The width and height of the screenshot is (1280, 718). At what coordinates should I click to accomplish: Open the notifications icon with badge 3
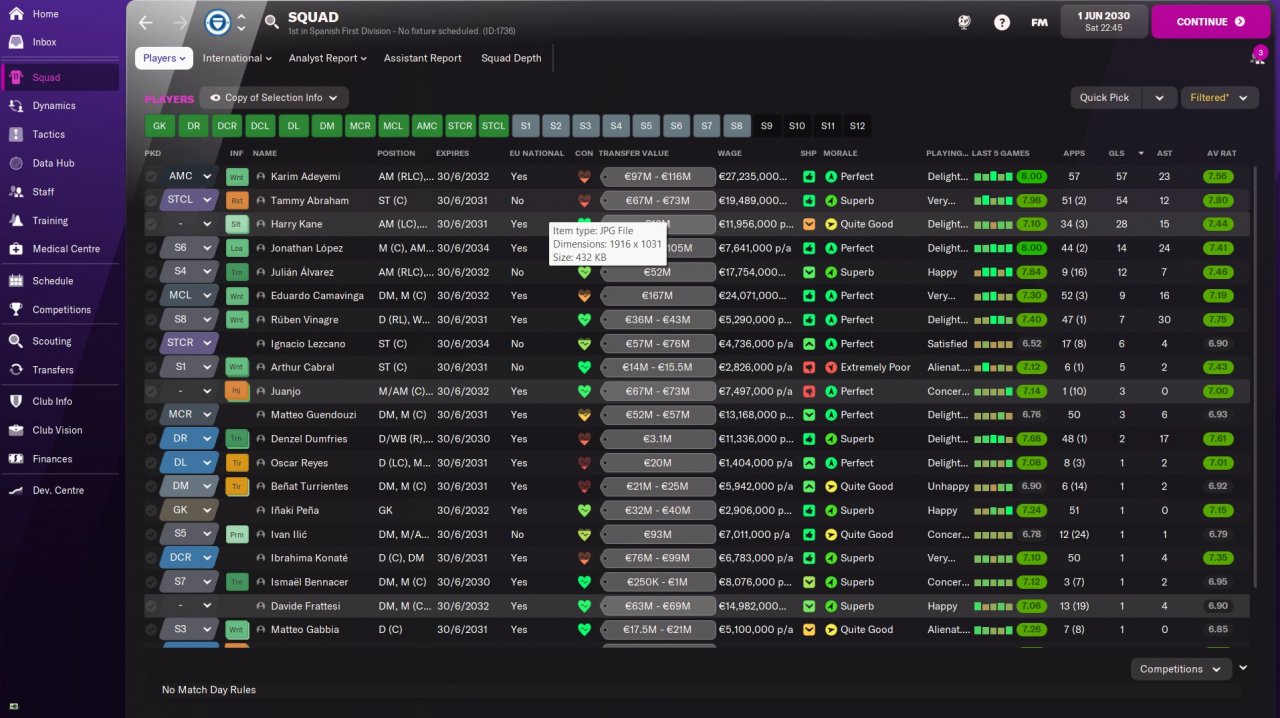(x=1257, y=56)
